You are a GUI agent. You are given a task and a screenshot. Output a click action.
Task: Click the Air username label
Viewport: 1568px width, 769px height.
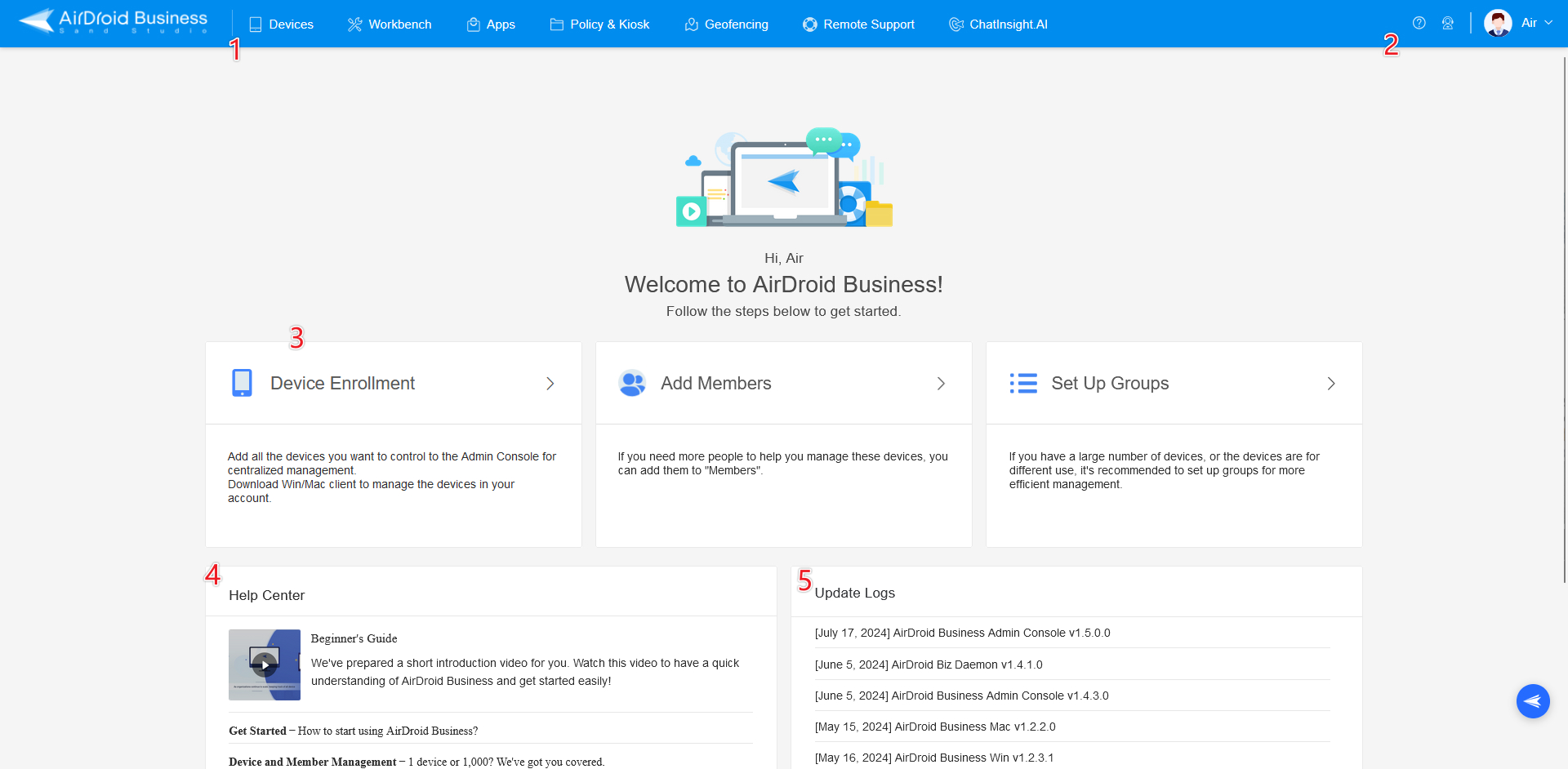1529,23
